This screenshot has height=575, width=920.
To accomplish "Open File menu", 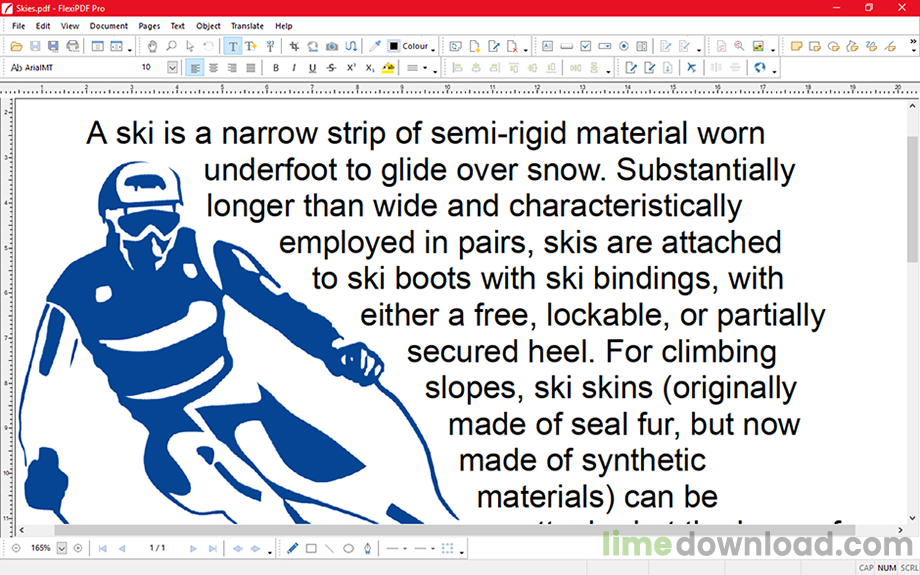I will click(x=19, y=26).
